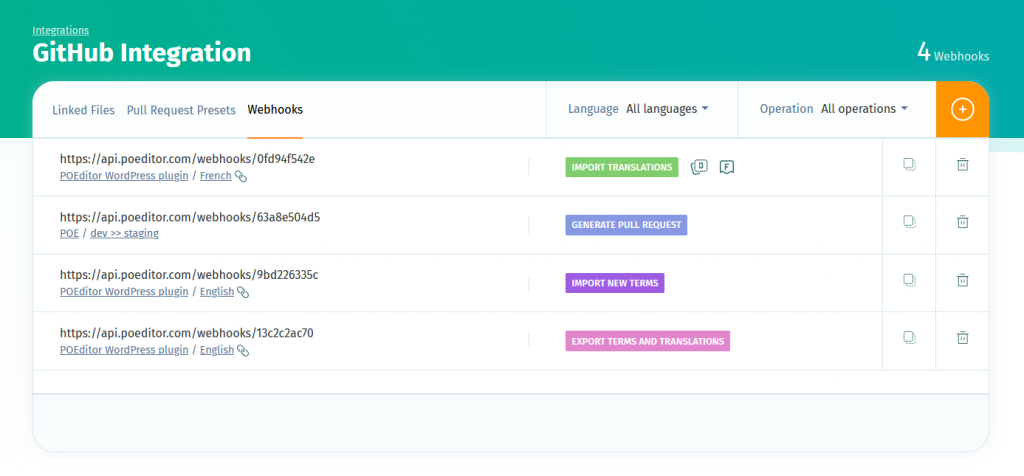Copy the 9bd226335c webhook URL
Viewport: 1024px width, 476px height.
click(x=909, y=280)
